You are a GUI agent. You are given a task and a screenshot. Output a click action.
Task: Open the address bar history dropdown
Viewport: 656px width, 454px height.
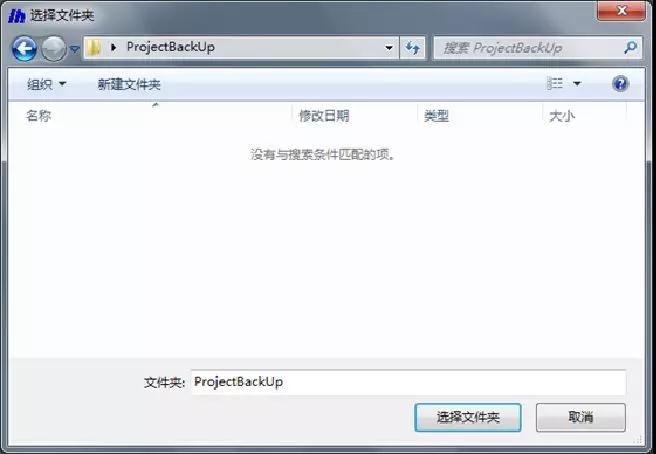(389, 48)
